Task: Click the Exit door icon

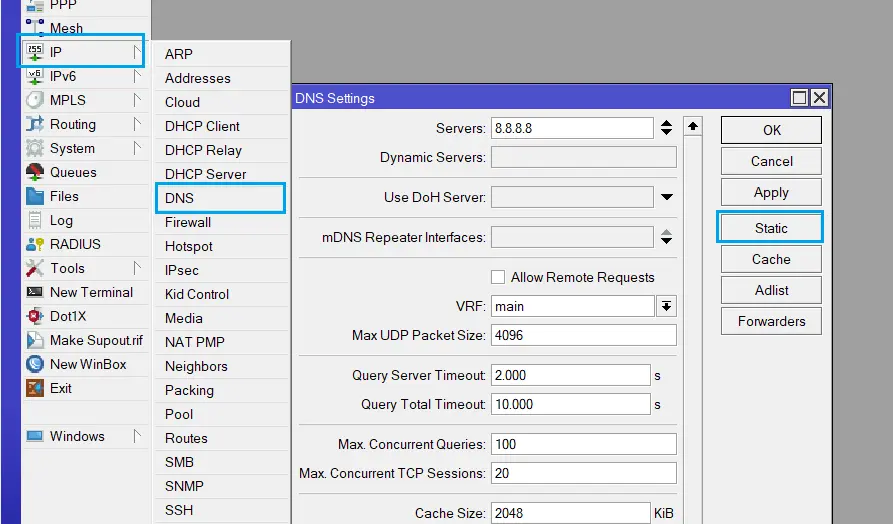Action: point(35,388)
